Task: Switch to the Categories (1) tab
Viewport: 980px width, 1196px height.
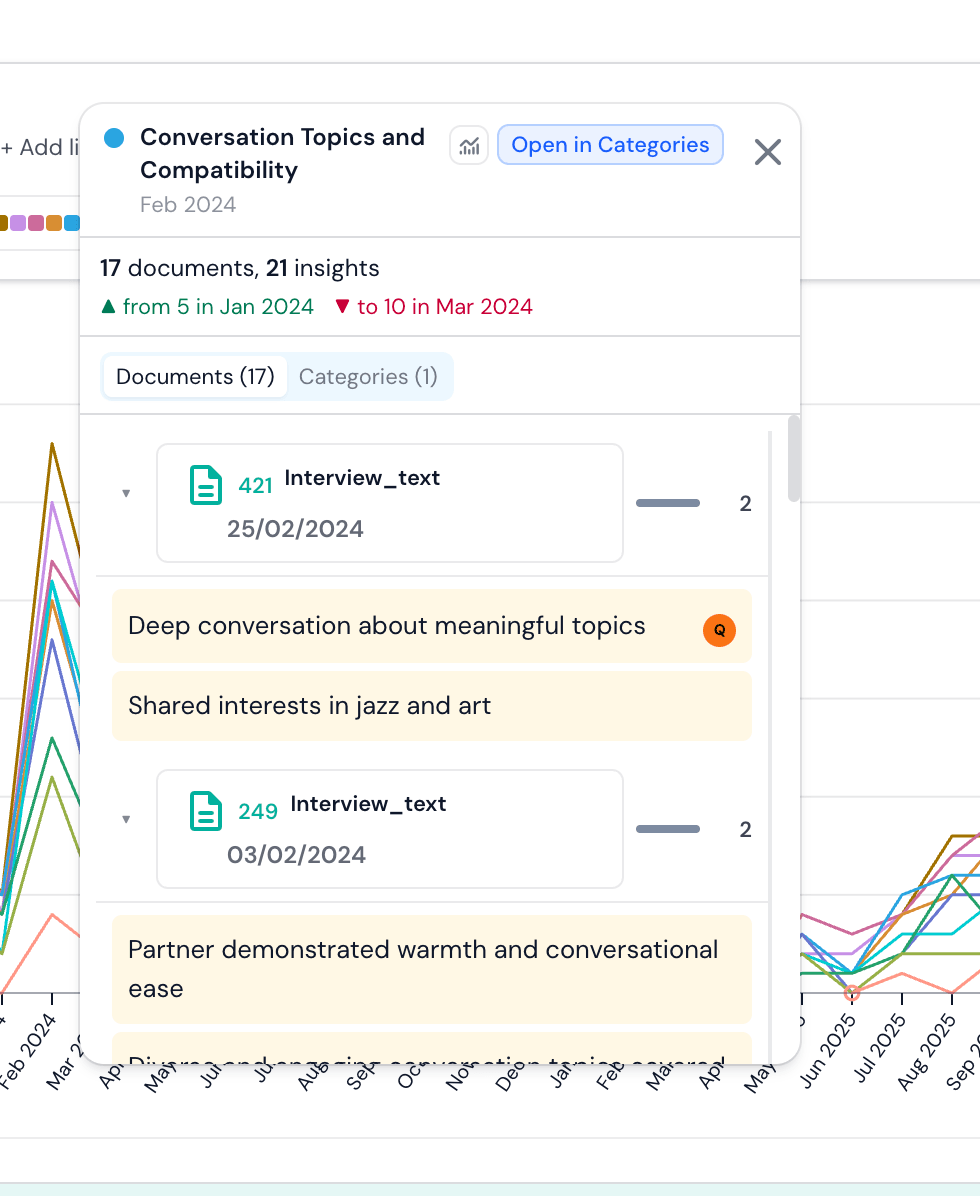Action: pyautogui.click(x=368, y=376)
